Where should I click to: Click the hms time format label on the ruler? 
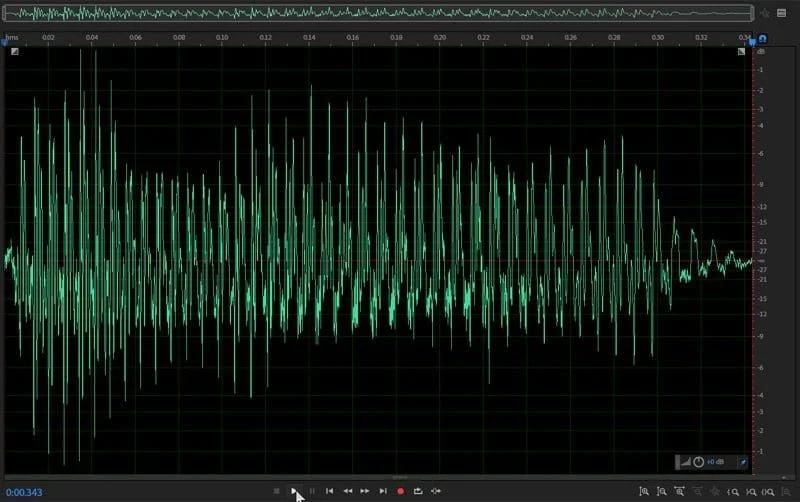12,37
